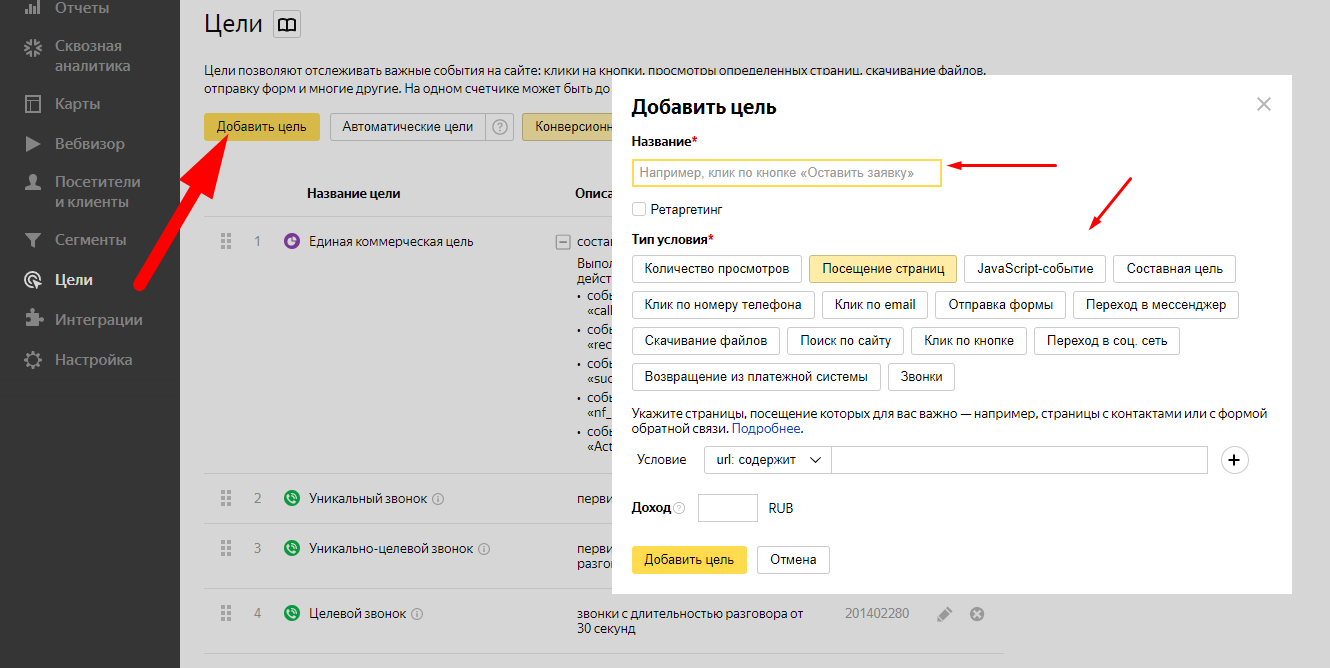
Task: Select the Поиск по сайту condition type
Action: click(x=845, y=340)
